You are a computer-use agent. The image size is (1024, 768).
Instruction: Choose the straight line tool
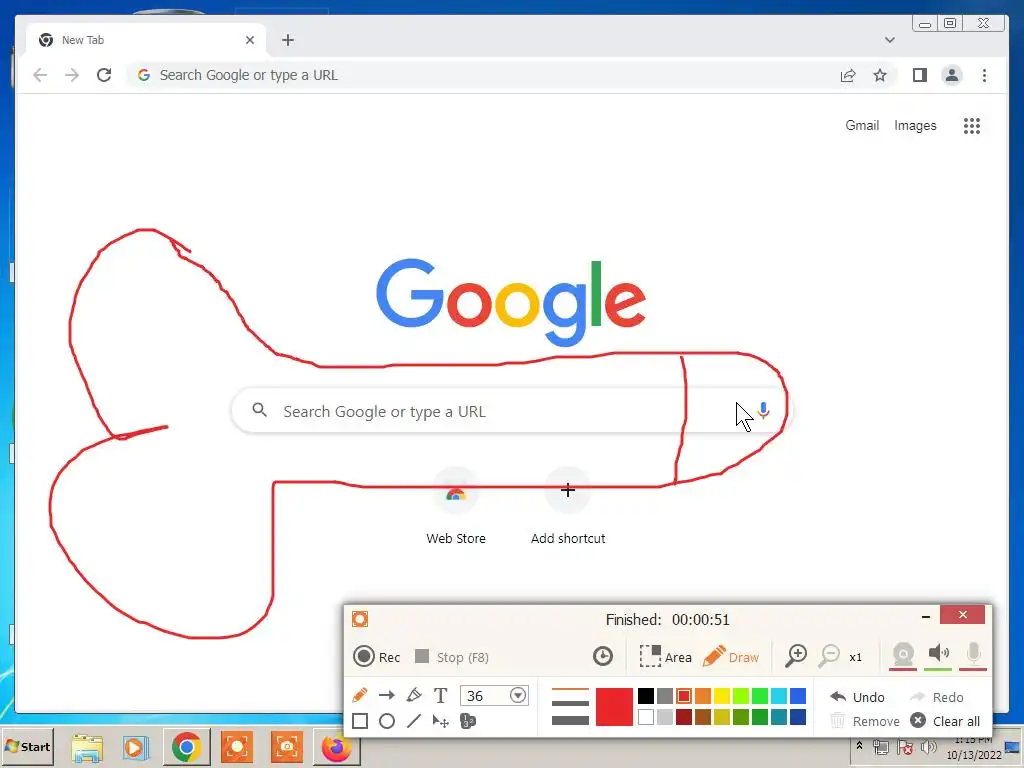(x=413, y=721)
